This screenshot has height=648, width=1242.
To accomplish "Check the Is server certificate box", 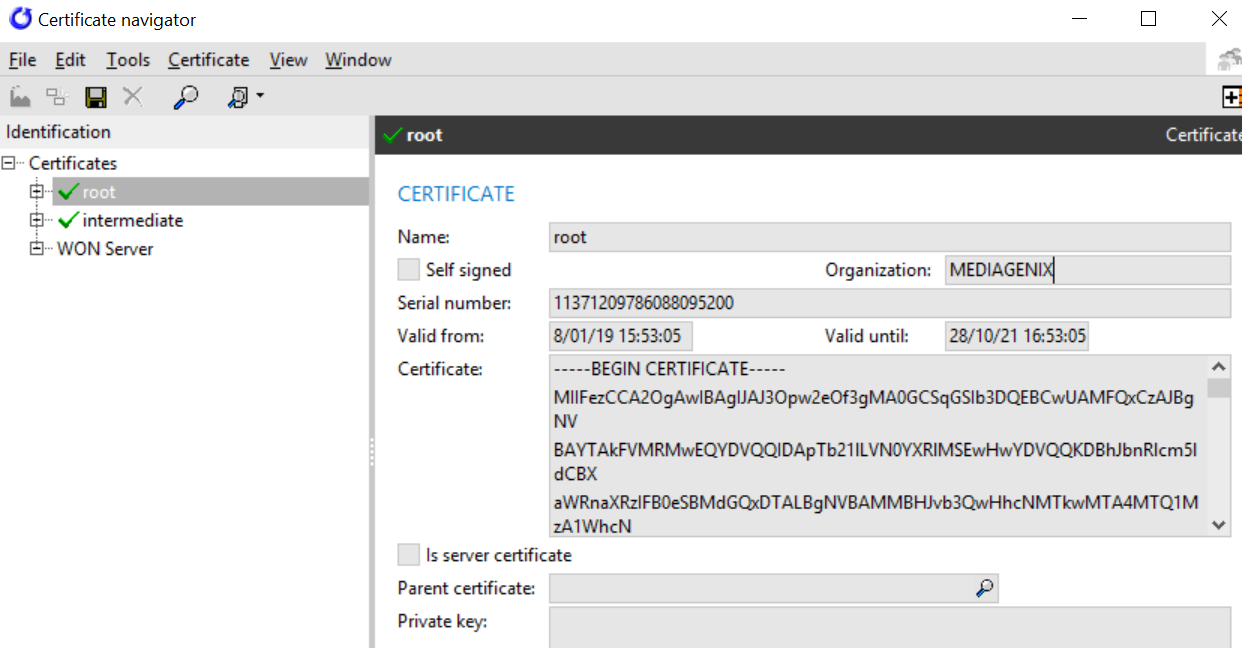I will (408, 554).
